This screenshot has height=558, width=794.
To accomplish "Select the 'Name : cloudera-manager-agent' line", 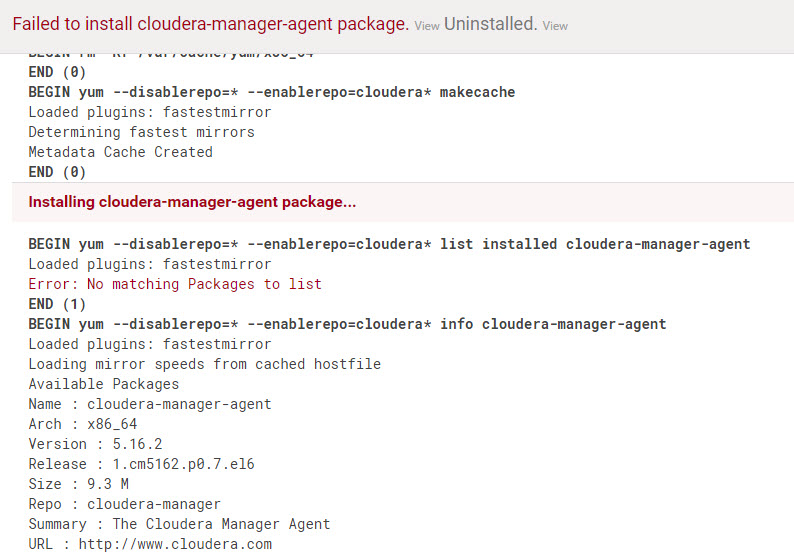I will [x=150, y=404].
